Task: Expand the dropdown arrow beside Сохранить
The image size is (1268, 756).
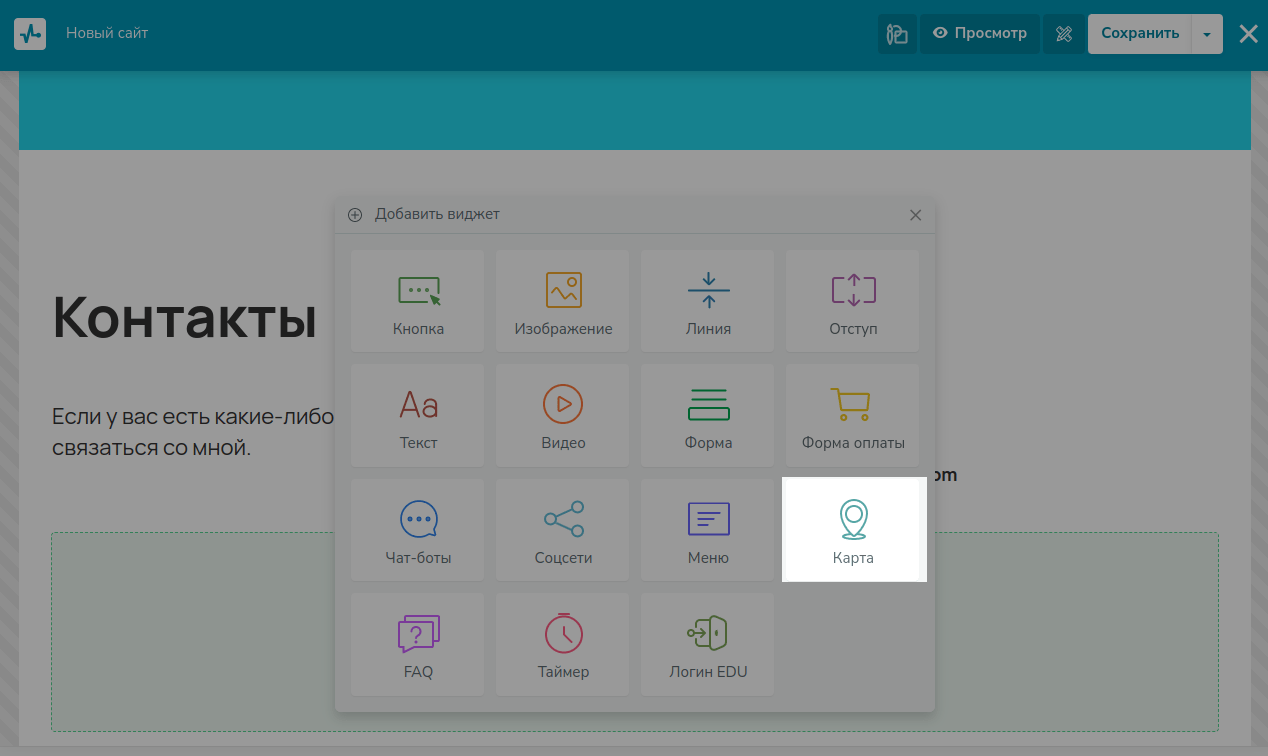Action: pyautogui.click(x=1207, y=34)
